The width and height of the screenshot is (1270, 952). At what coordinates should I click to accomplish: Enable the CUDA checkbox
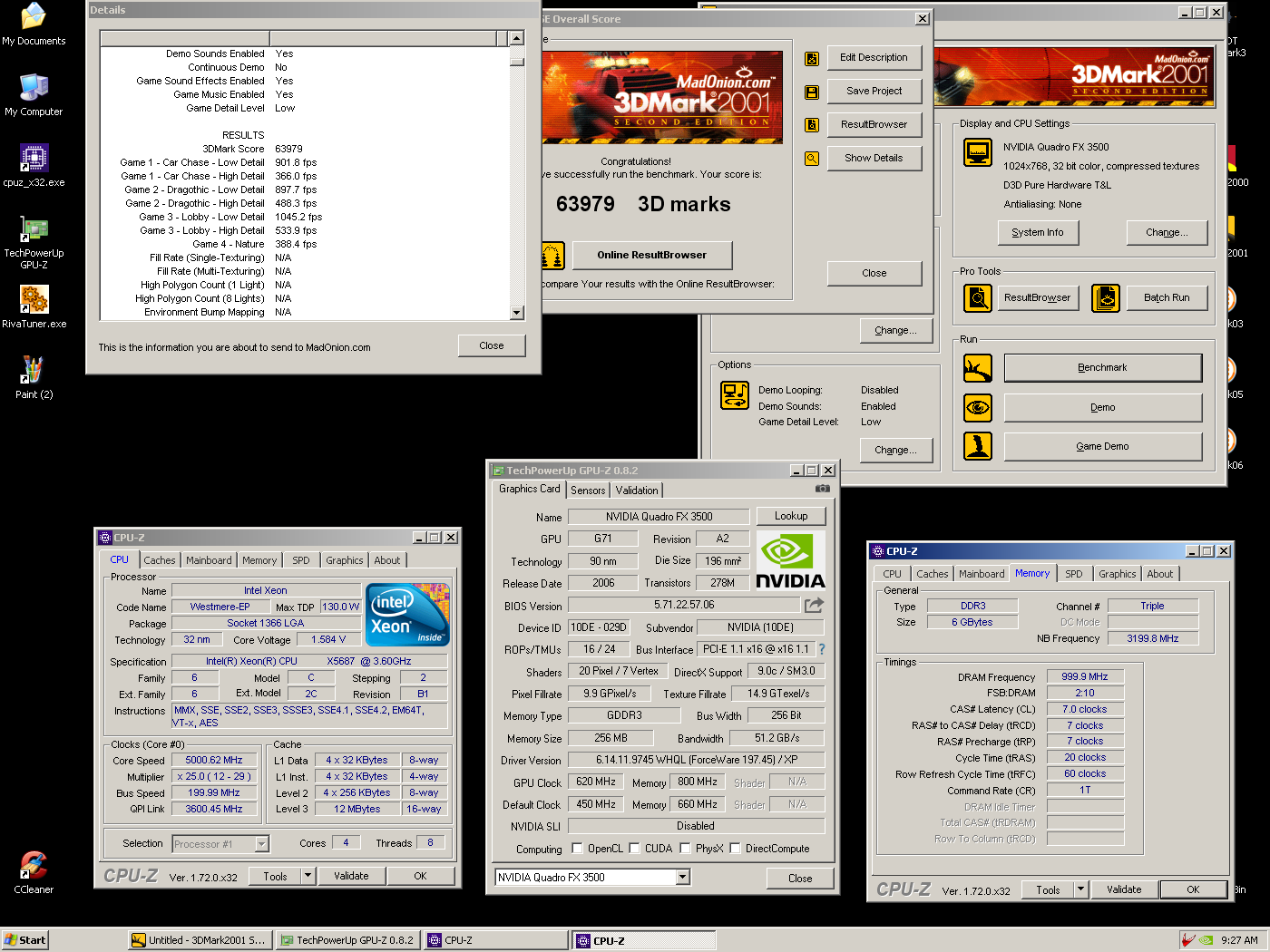tap(634, 849)
